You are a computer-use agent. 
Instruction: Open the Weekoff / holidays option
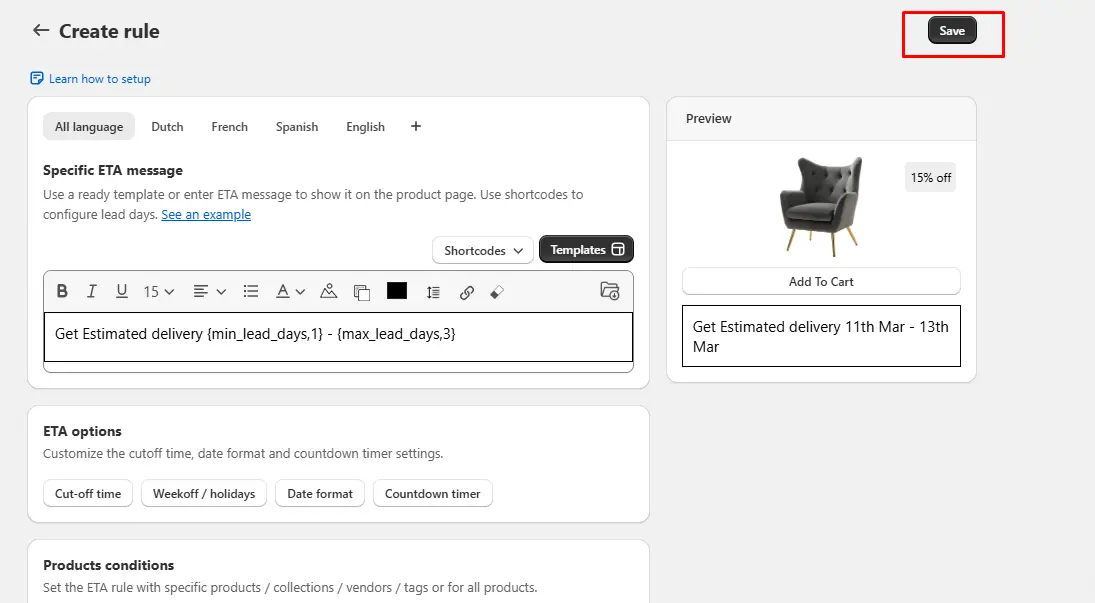[x=204, y=493]
